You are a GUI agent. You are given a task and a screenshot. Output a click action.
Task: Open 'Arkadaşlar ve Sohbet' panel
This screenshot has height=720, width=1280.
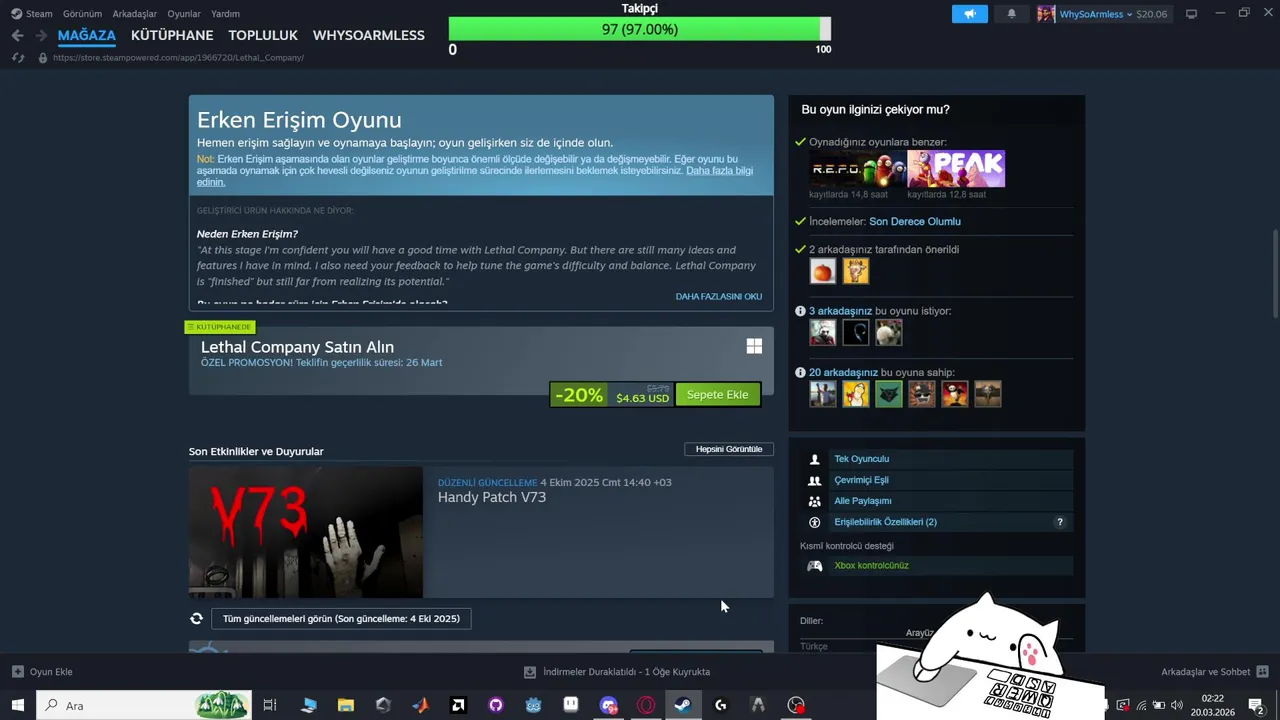[x=1214, y=672]
